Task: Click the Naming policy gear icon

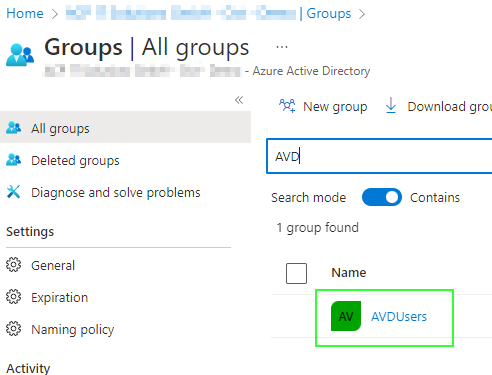Action: (13, 329)
